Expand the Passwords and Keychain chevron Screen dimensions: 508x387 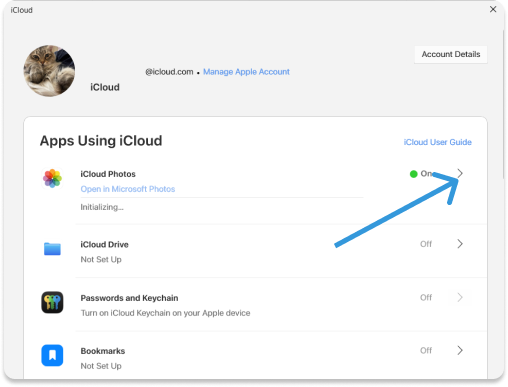[x=460, y=297]
